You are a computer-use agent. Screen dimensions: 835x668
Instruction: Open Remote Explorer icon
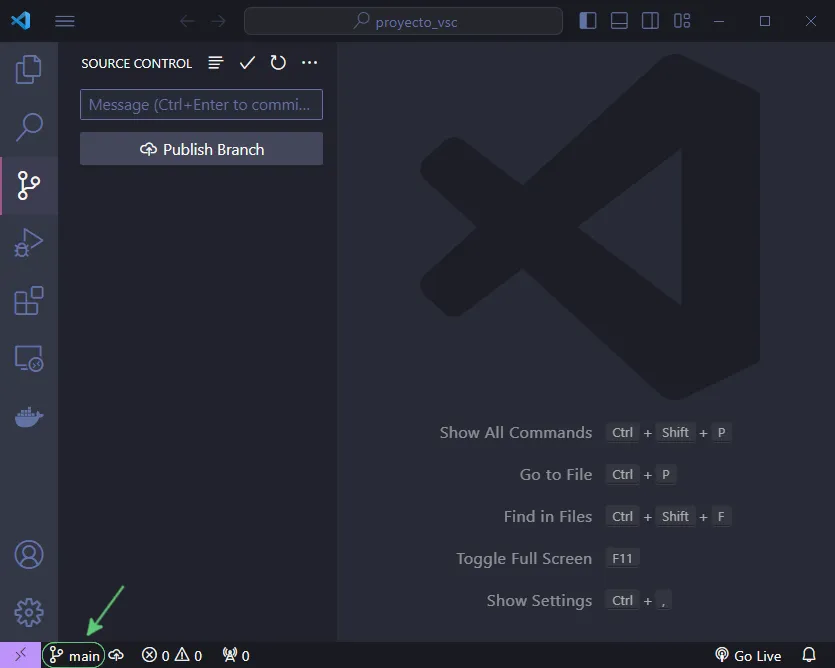point(29,359)
